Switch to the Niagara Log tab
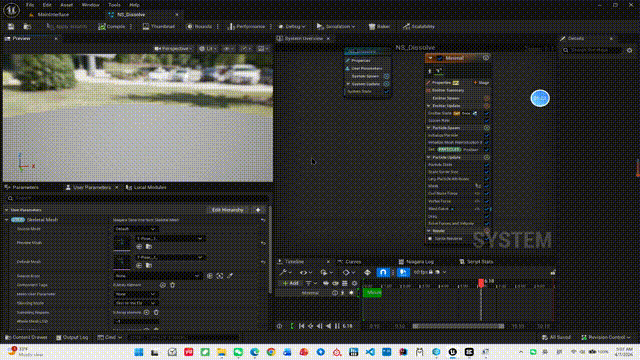This screenshot has width=640, height=360. 416,262
